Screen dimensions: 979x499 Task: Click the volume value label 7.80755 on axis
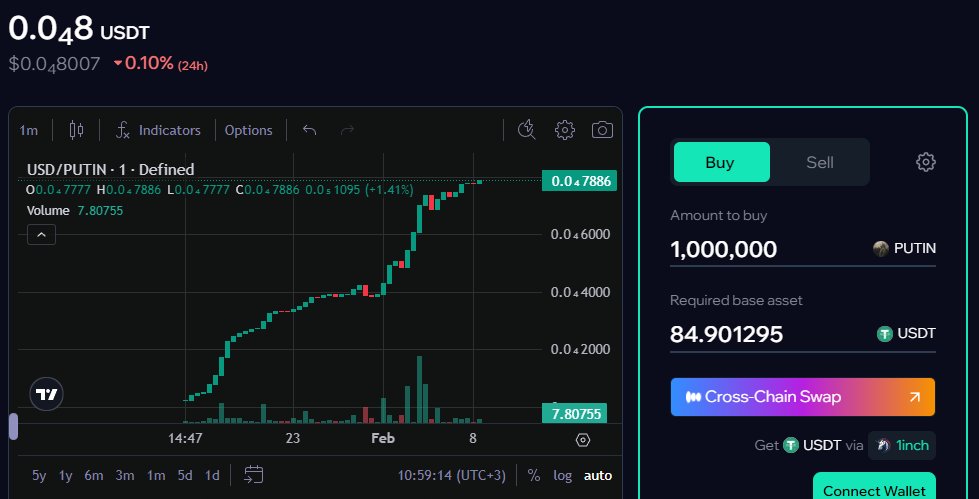tap(574, 413)
